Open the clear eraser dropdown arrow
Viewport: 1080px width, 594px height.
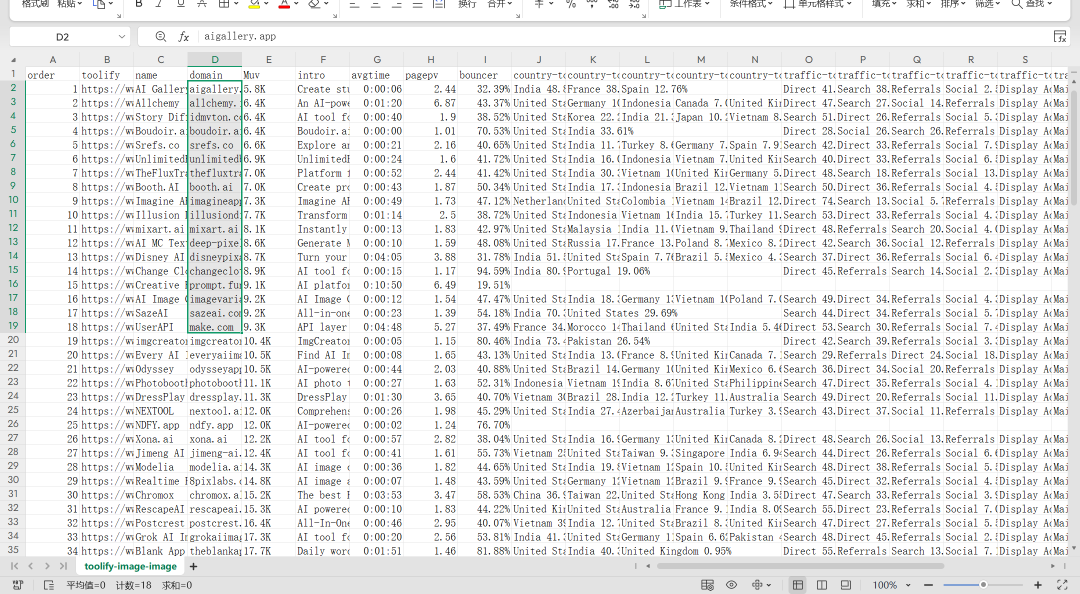(326, 5)
